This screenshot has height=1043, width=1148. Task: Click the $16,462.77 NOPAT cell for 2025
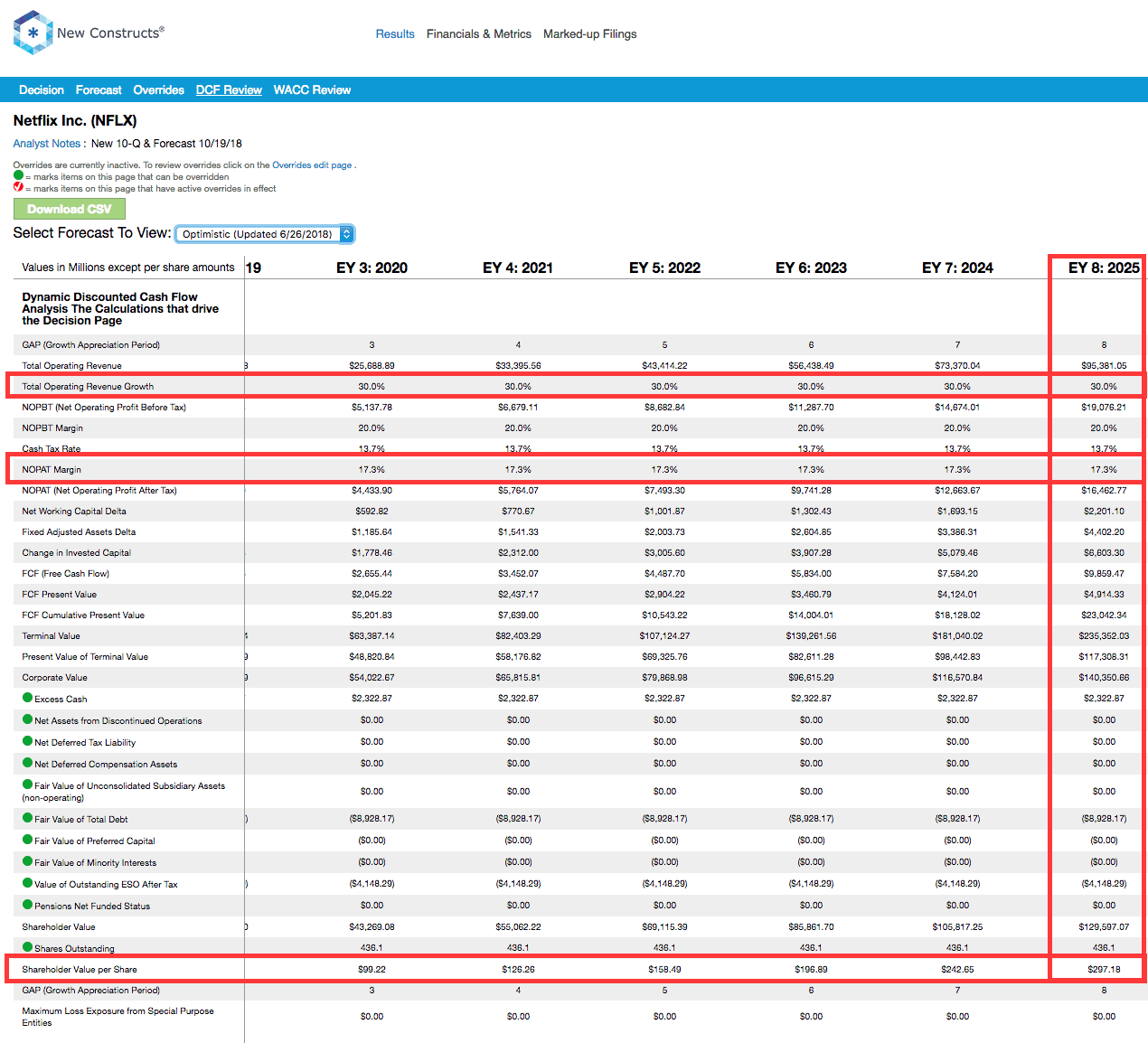(1104, 490)
